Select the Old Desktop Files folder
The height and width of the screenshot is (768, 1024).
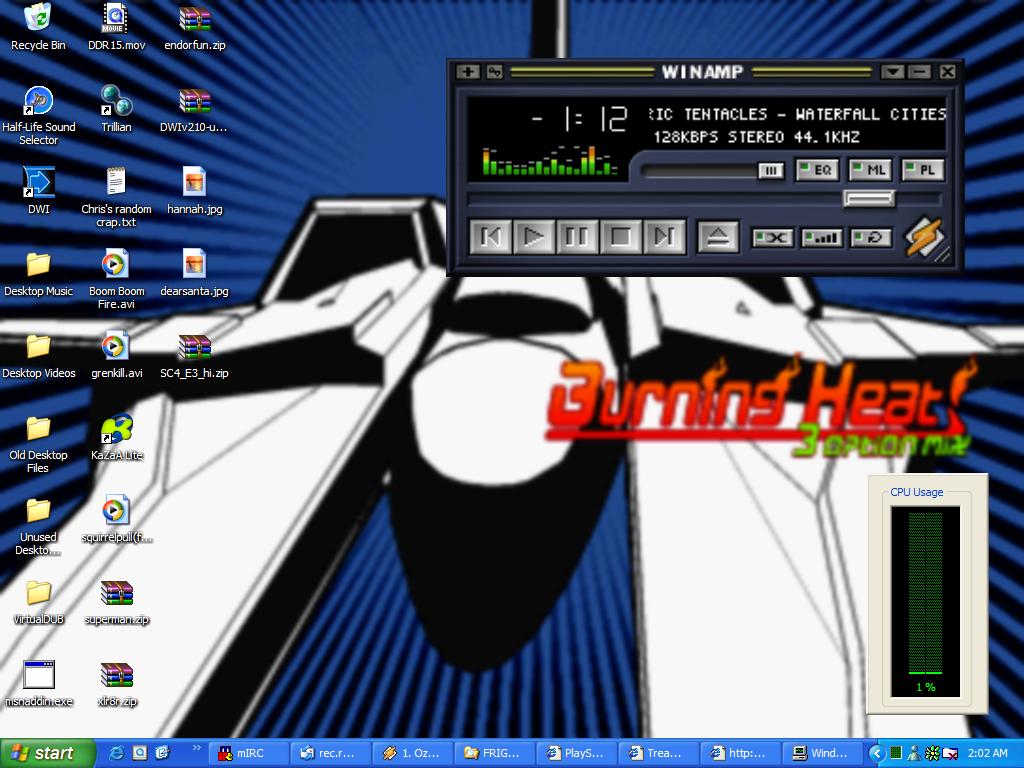coord(38,429)
